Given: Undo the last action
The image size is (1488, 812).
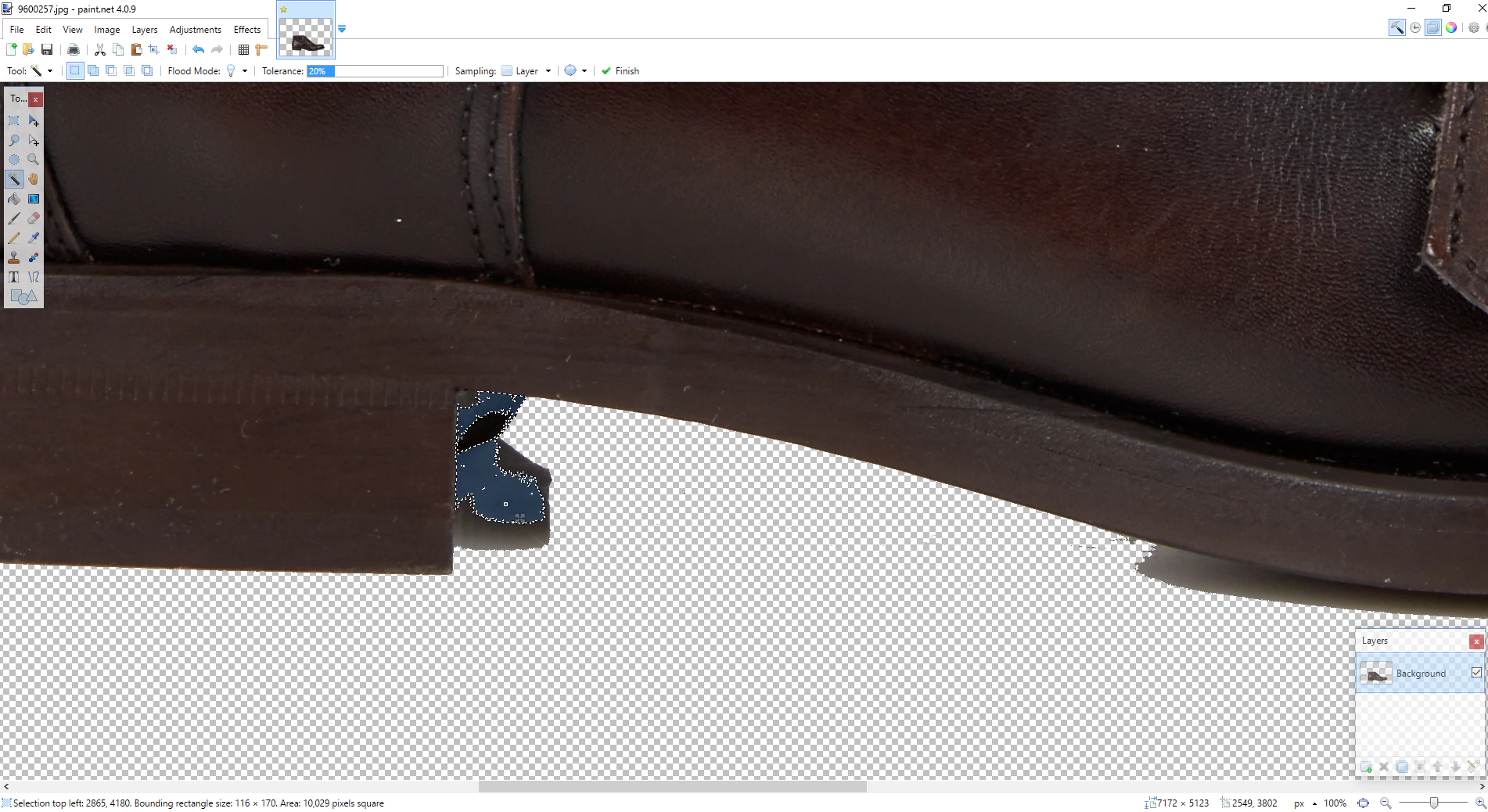Looking at the screenshot, I should coord(199,49).
